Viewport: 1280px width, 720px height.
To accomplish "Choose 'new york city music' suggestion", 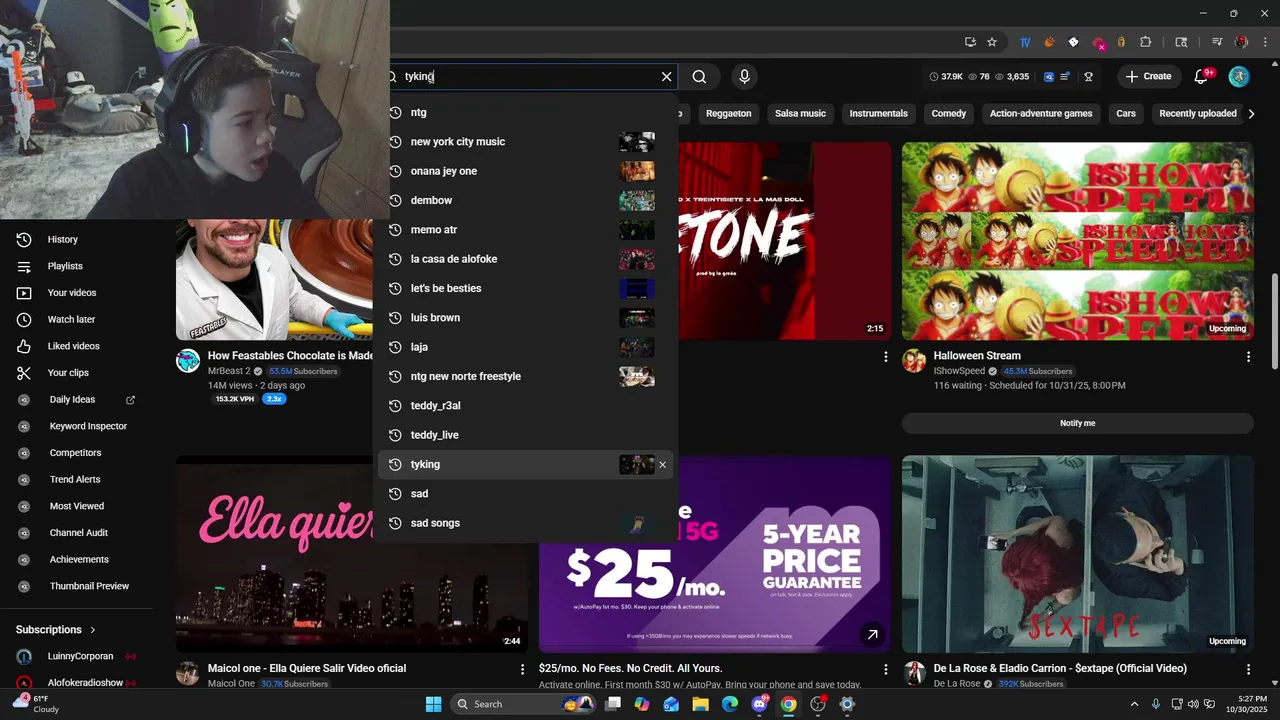I will pos(528,142).
